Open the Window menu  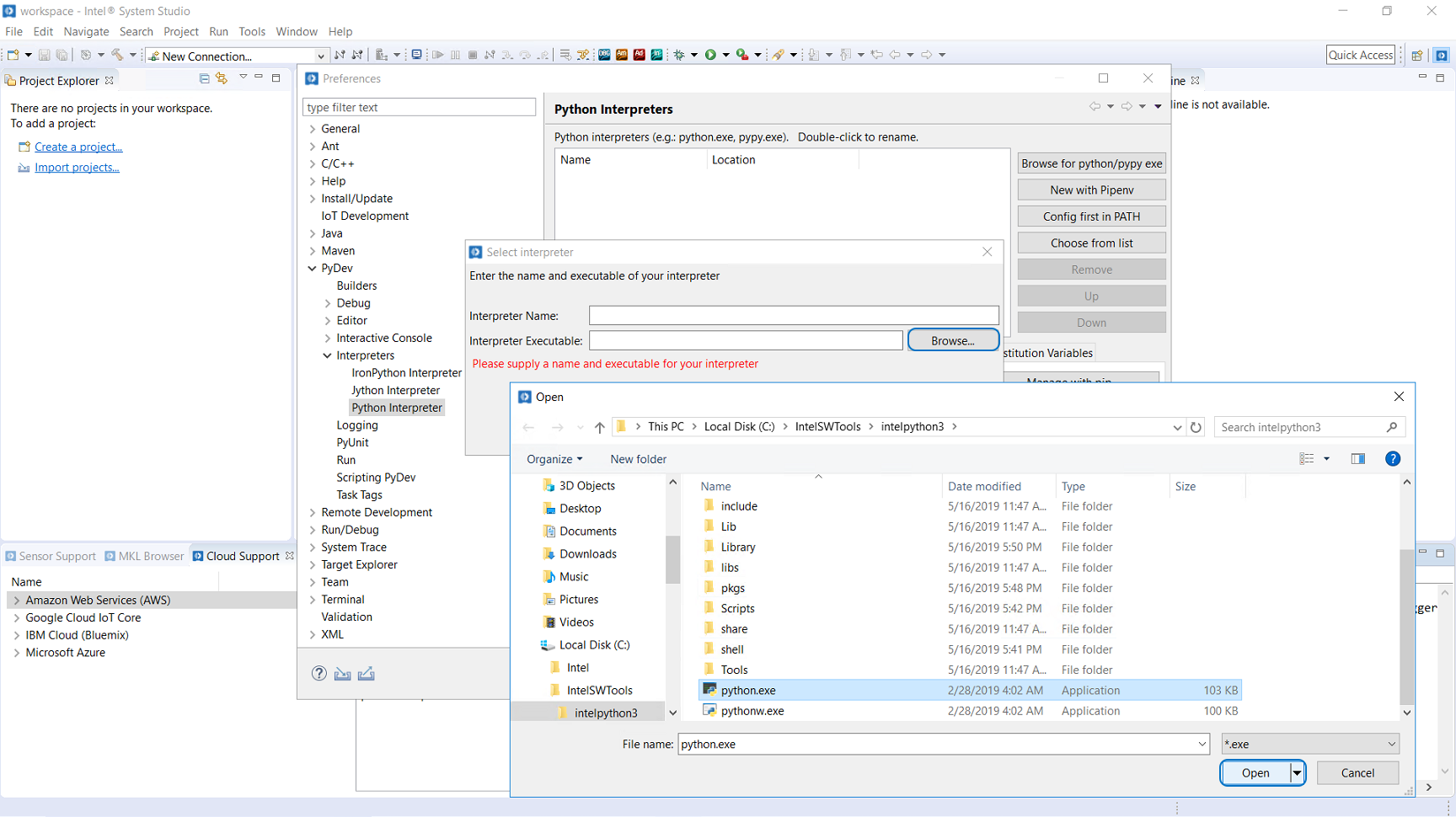click(297, 31)
